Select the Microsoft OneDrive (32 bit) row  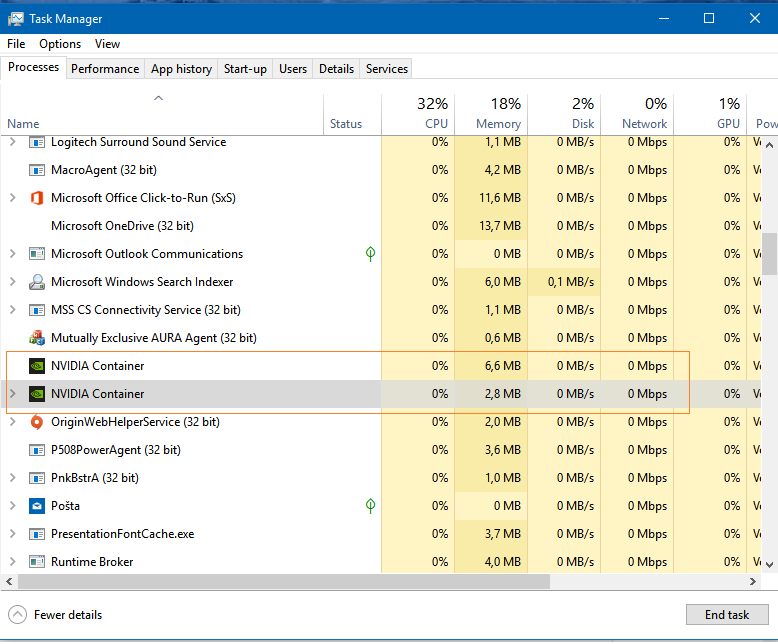[381, 226]
